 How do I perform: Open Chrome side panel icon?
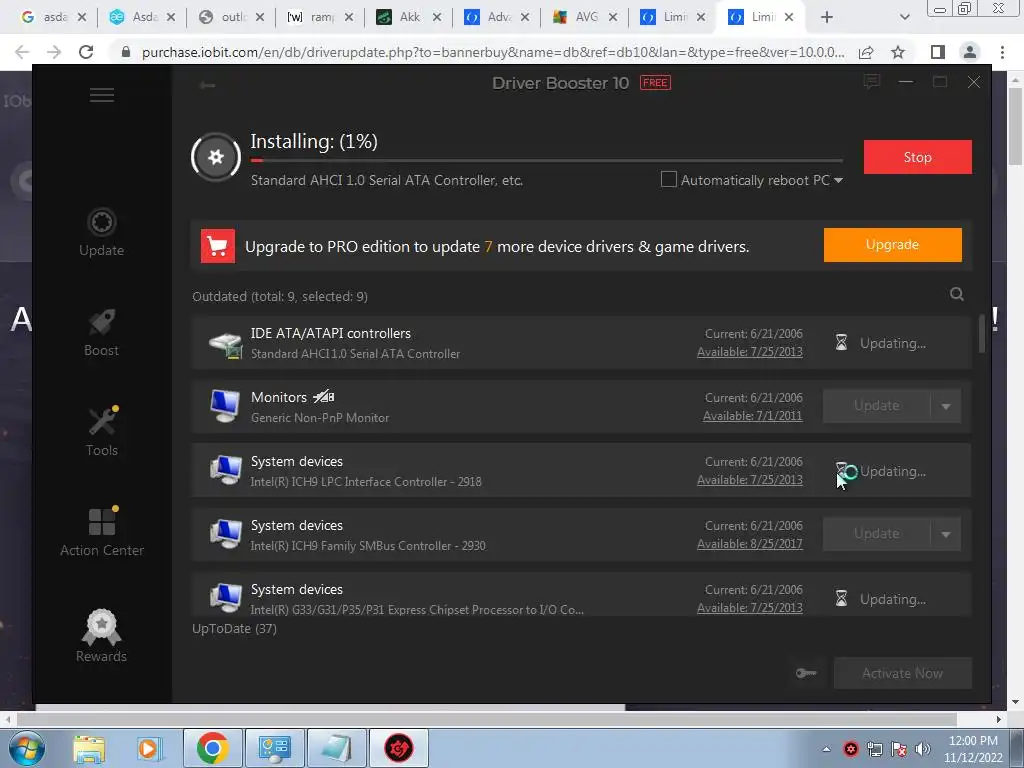(x=938, y=52)
